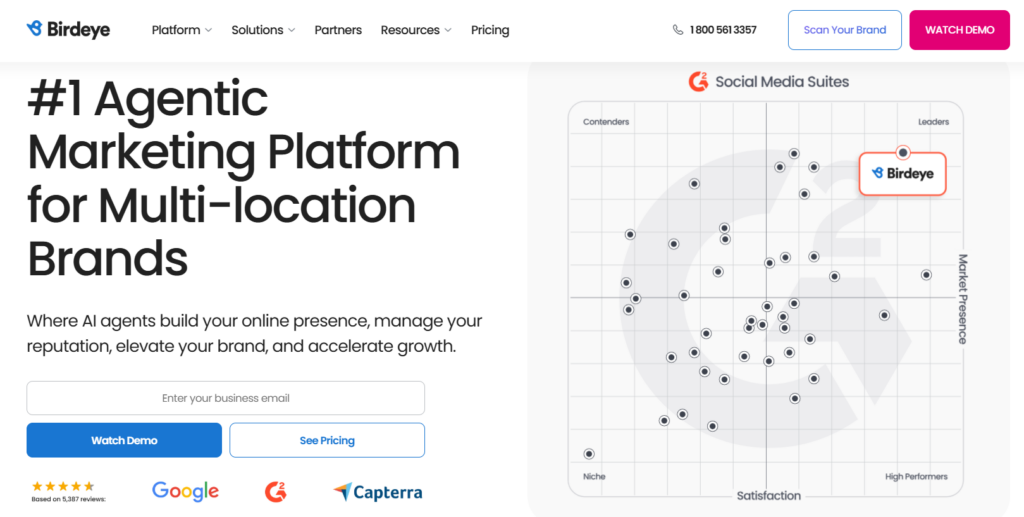Expand the Resources dropdown menu
The height and width of the screenshot is (517, 1024).
(x=416, y=30)
